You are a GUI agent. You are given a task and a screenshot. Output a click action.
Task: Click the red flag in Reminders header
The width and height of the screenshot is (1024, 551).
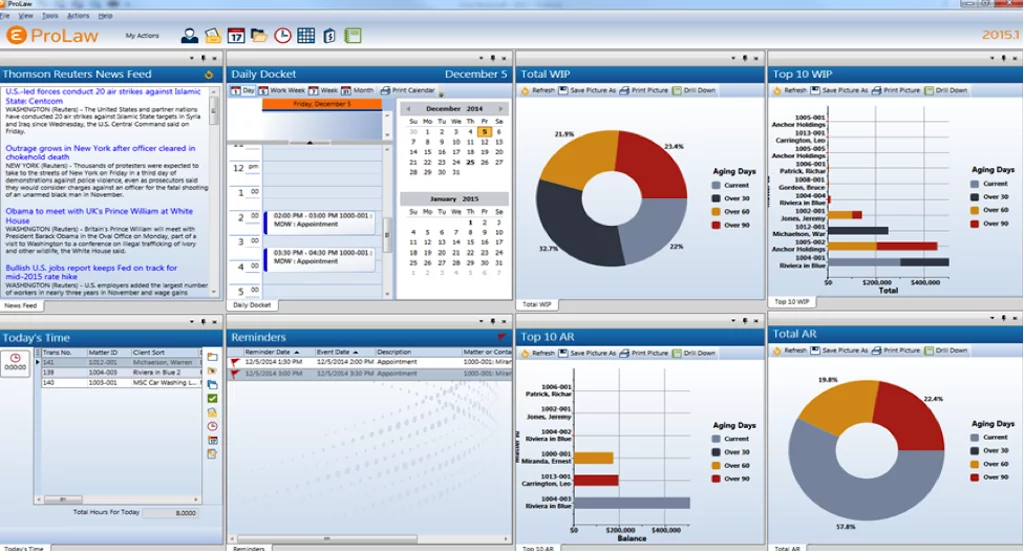[x=501, y=338]
